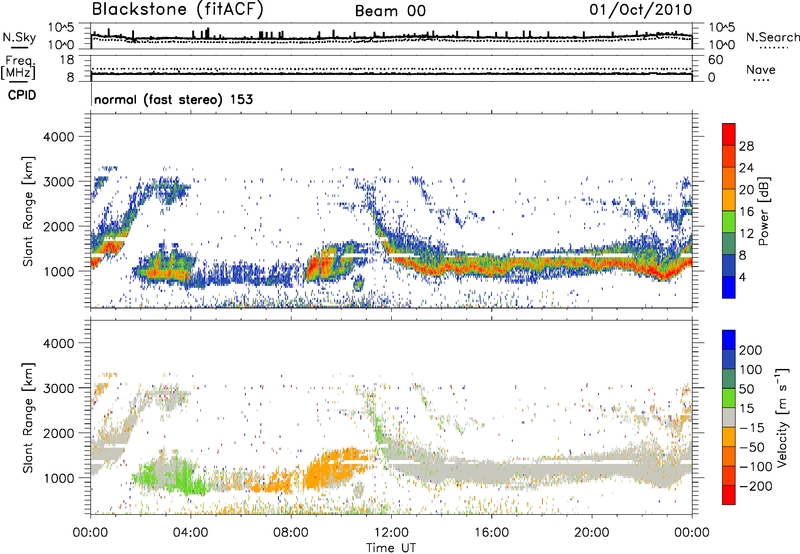800x554 pixels.
Task: Click the date '01/Oct/2010'
Action: (x=641, y=10)
